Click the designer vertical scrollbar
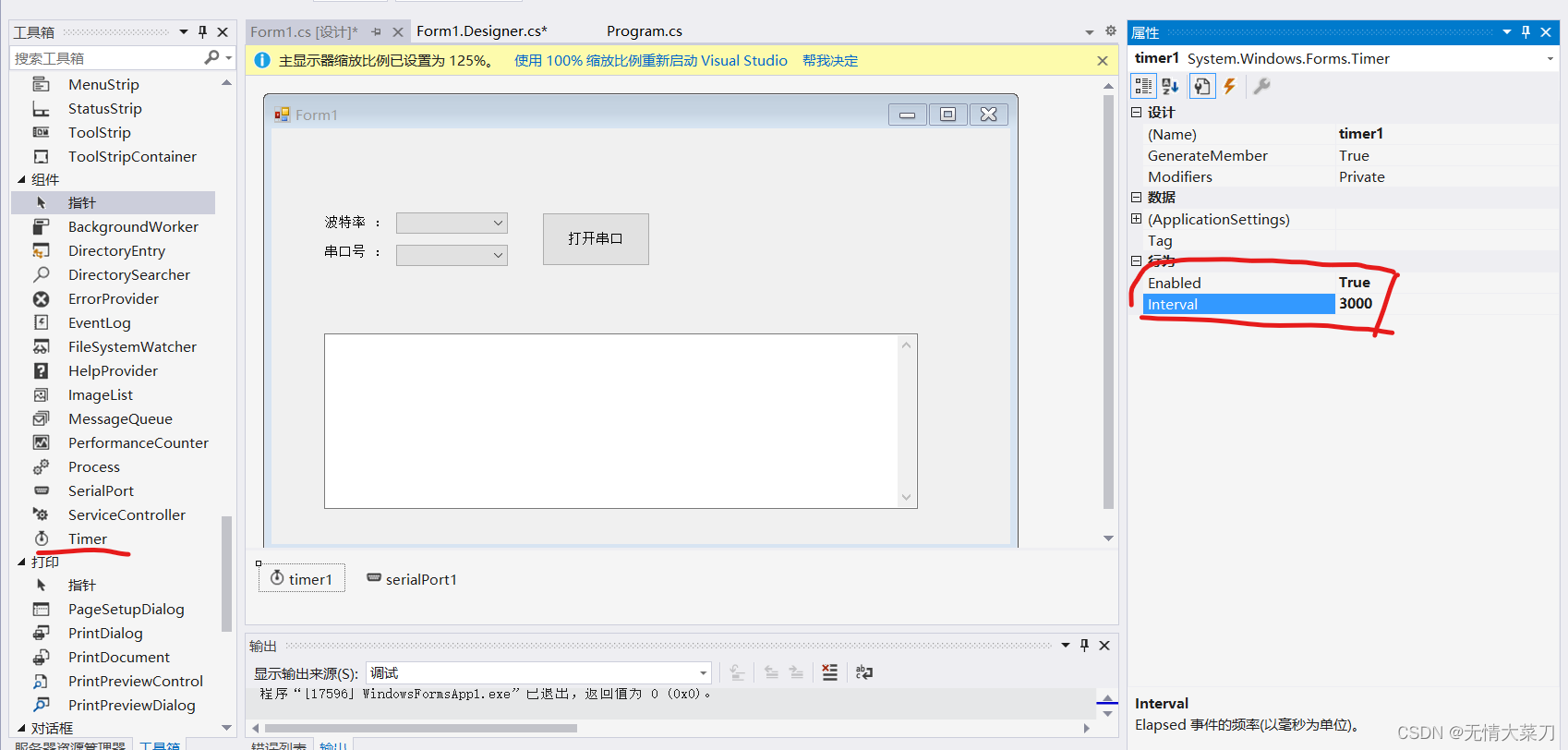 pos(1108,301)
